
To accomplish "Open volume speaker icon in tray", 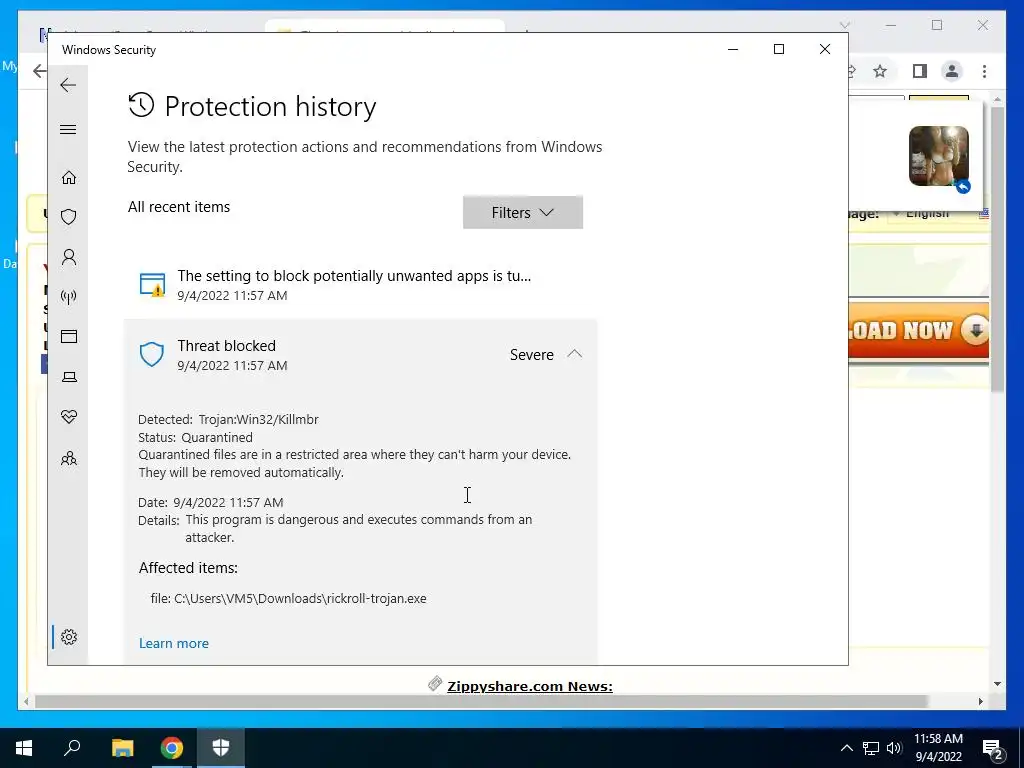I will 894,748.
